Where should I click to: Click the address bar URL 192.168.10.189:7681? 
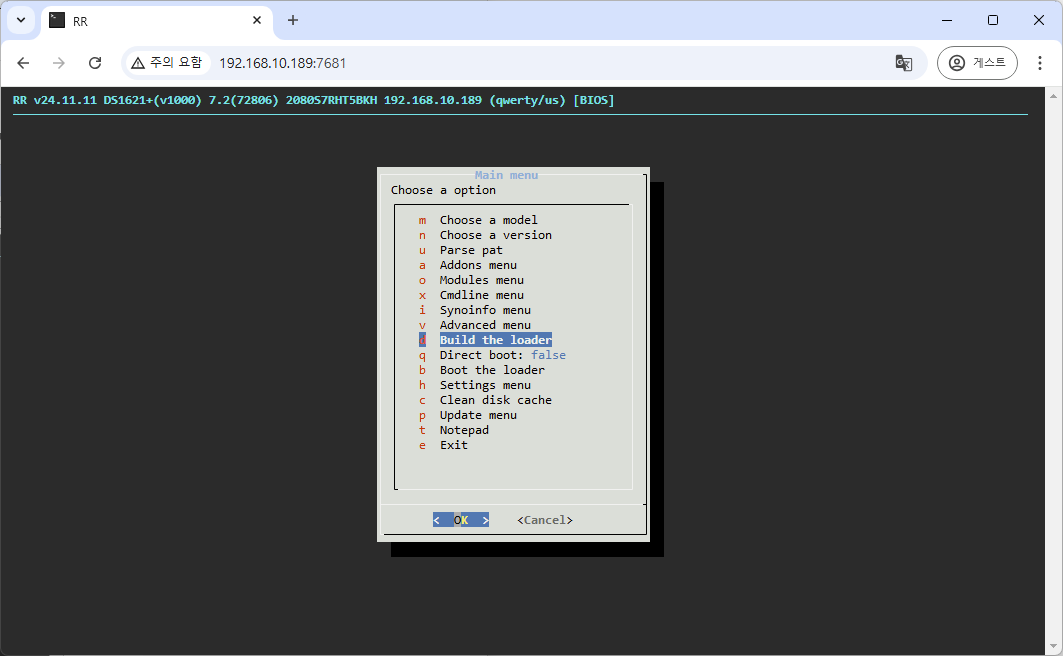[283, 63]
